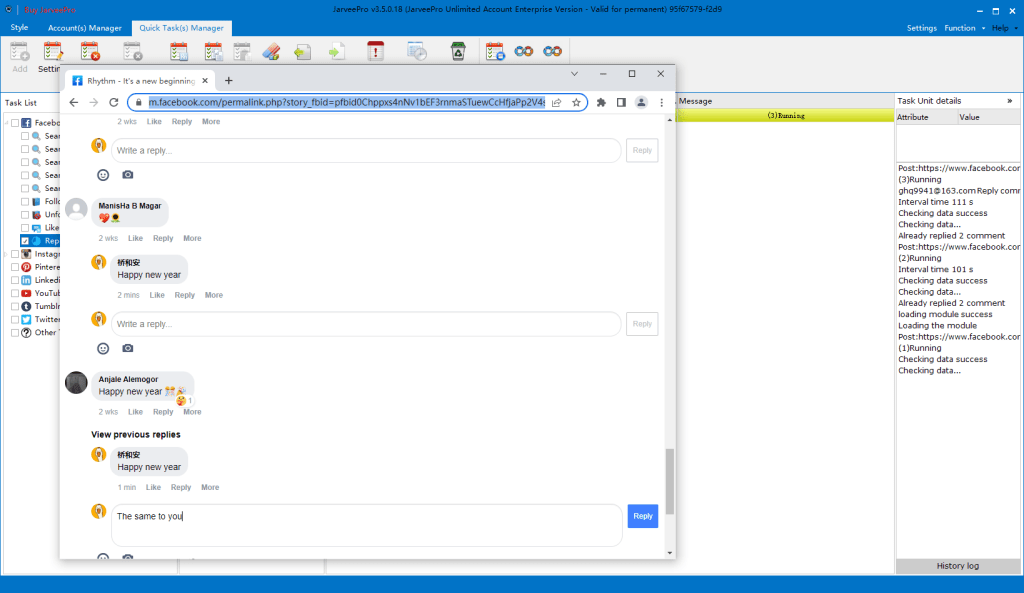The image size is (1024, 593).
Task: Click View previous replies link
Action: [135, 434]
